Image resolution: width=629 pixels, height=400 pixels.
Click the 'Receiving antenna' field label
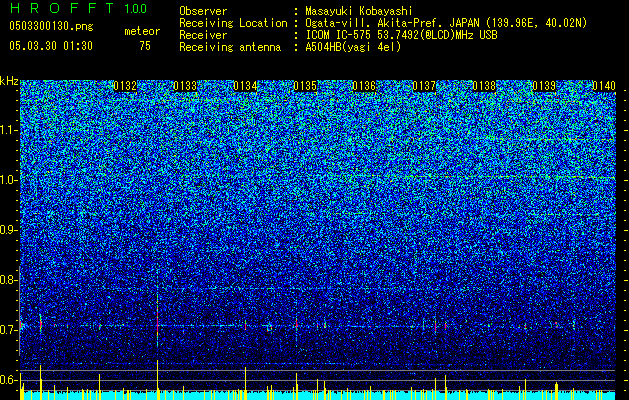click(x=230, y=47)
